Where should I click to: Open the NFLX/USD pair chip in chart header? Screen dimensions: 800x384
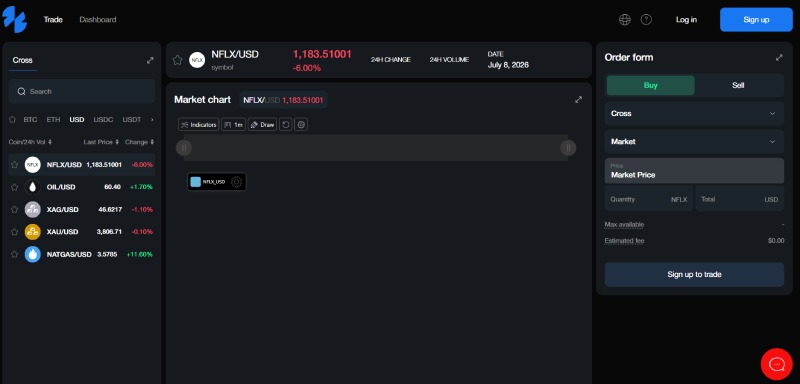pyautogui.click(x=283, y=100)
